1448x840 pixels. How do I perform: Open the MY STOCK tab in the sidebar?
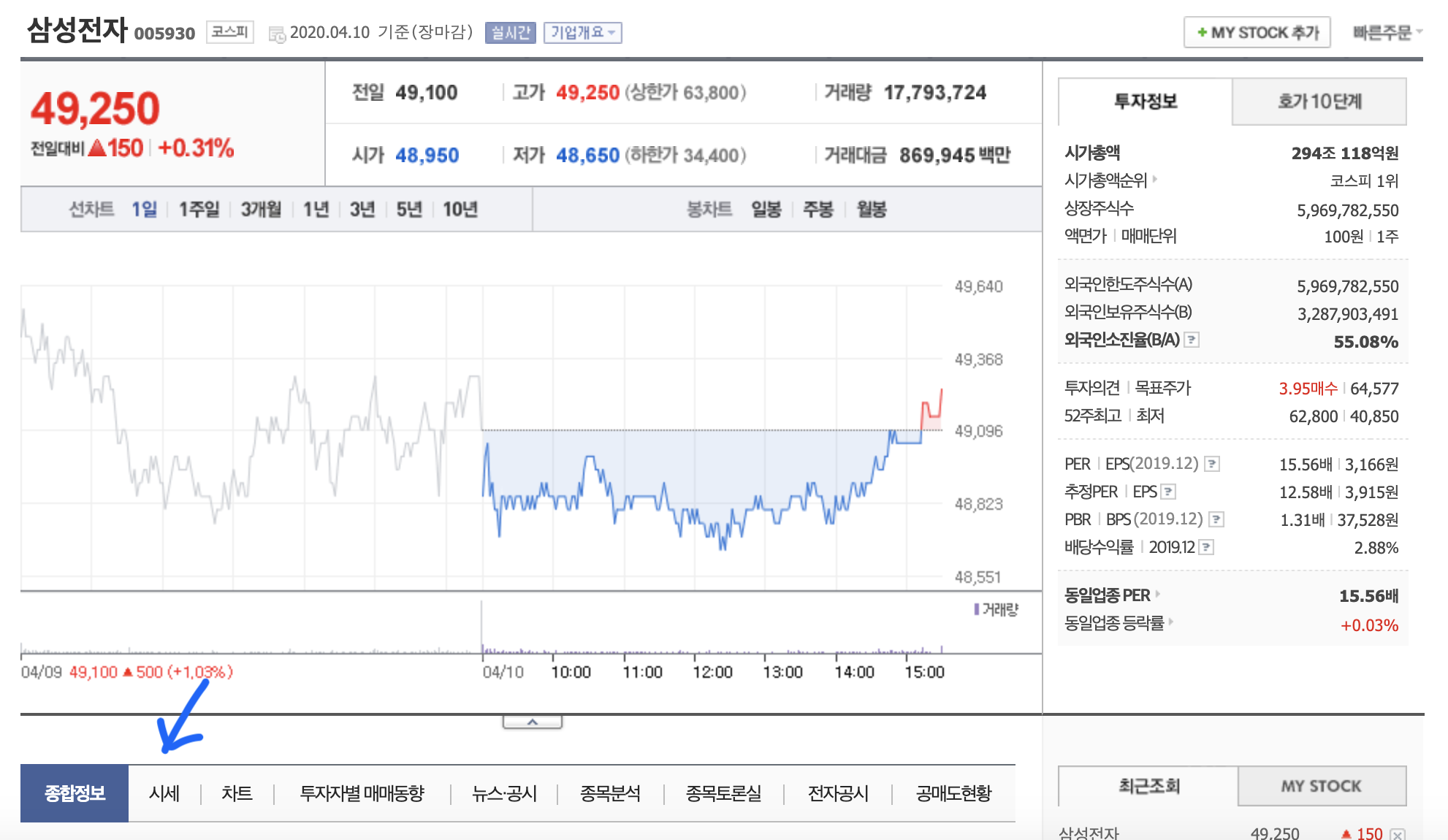click(x=1322, y=786)
